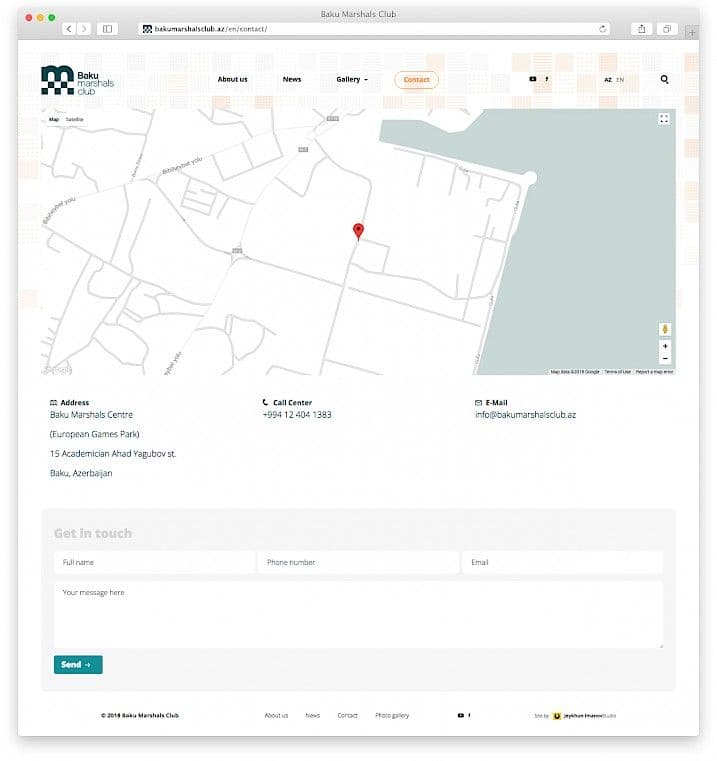Click the map zoom out minus button
The height and width of the screenshot is (761, 717).
pos(665,358)
